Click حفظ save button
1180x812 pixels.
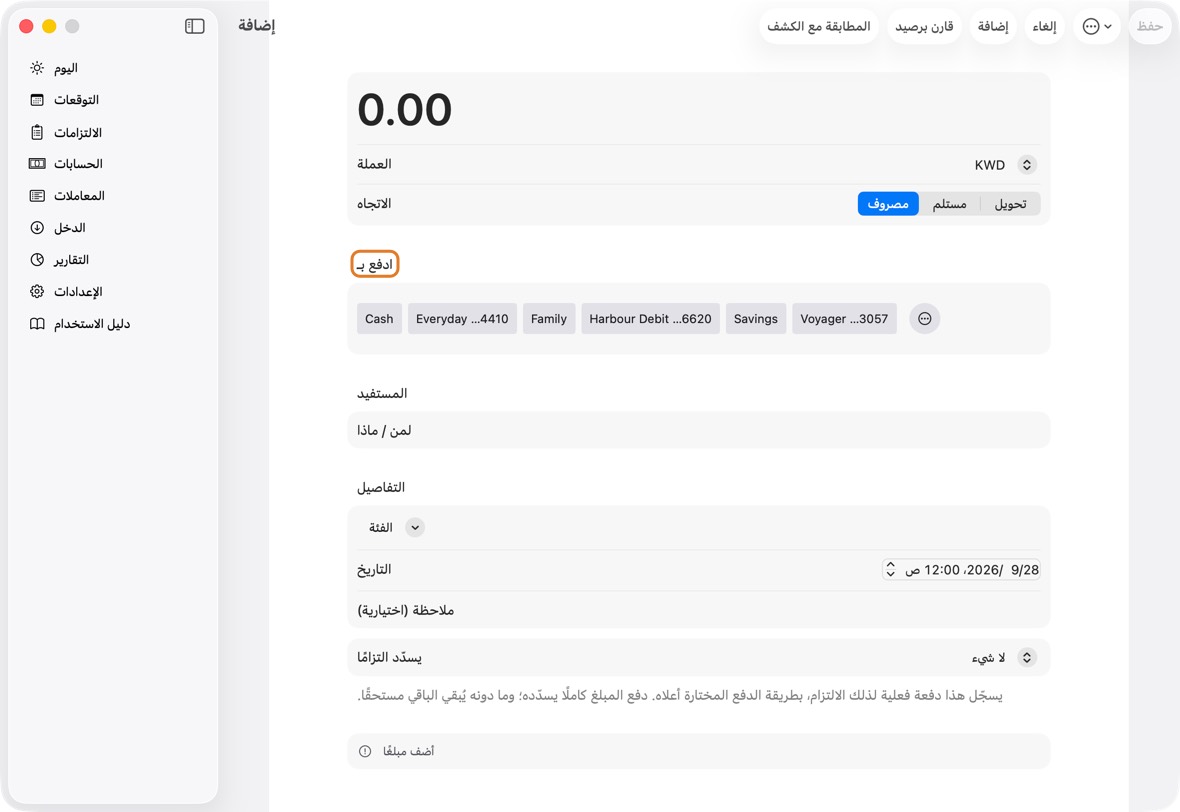click(x=1150, y=27)
